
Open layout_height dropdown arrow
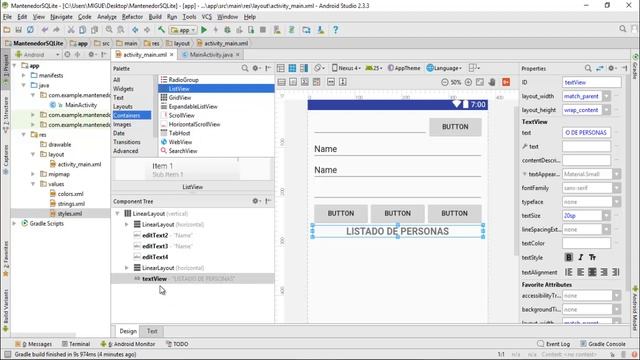pyautogui.click(x=607, y=110)
